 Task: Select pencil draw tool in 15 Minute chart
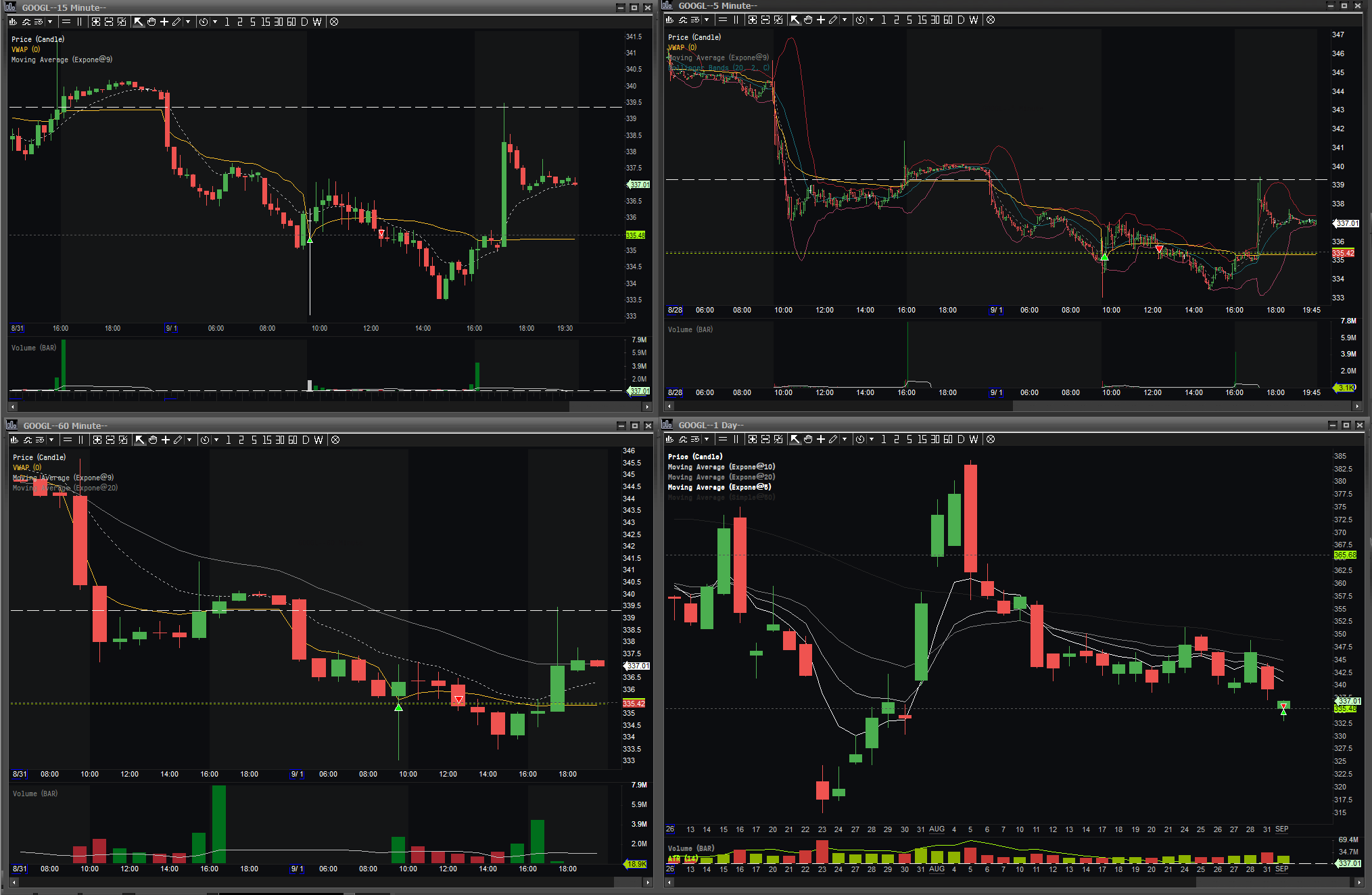176,22
